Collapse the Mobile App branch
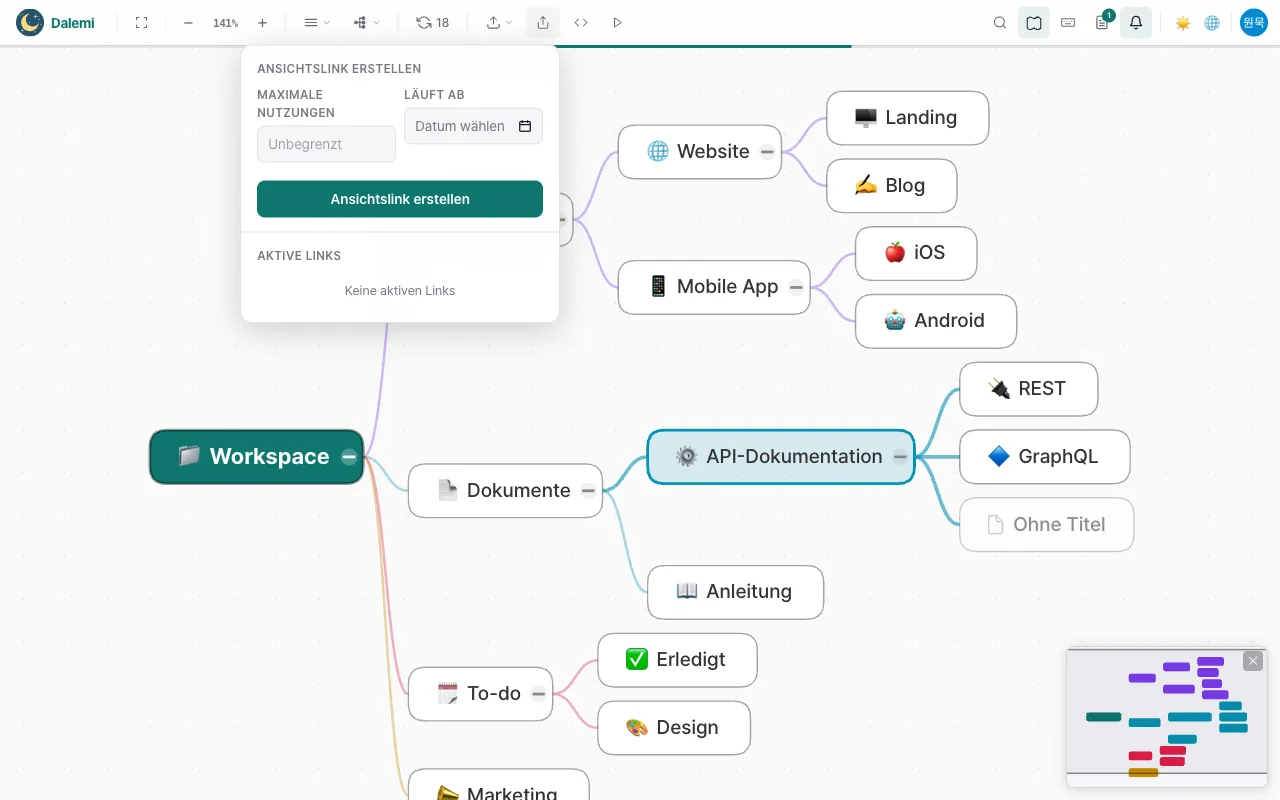 (796, 287)
